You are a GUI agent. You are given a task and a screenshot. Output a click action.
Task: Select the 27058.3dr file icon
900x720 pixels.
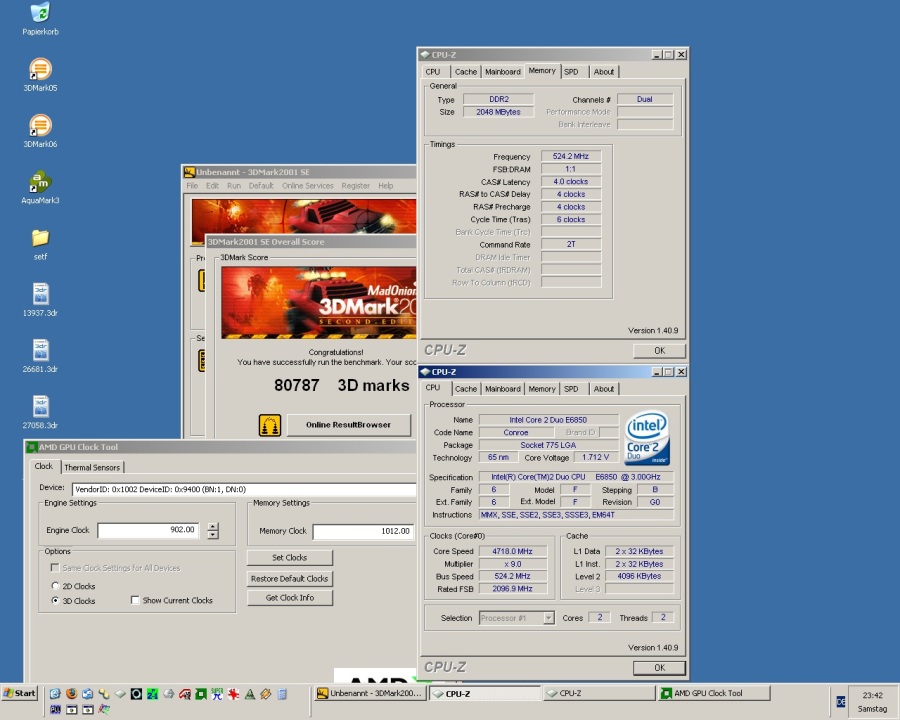[41, 406]
